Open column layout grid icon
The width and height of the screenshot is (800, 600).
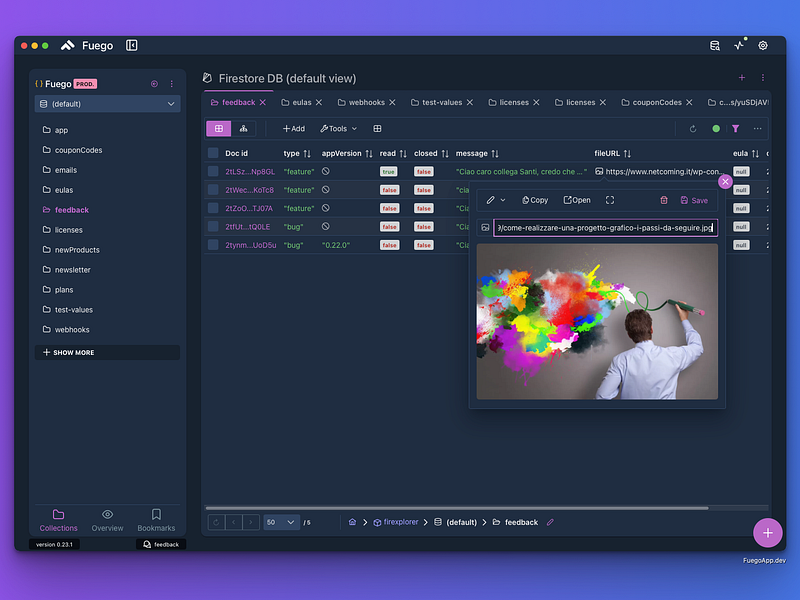point(377,129)
